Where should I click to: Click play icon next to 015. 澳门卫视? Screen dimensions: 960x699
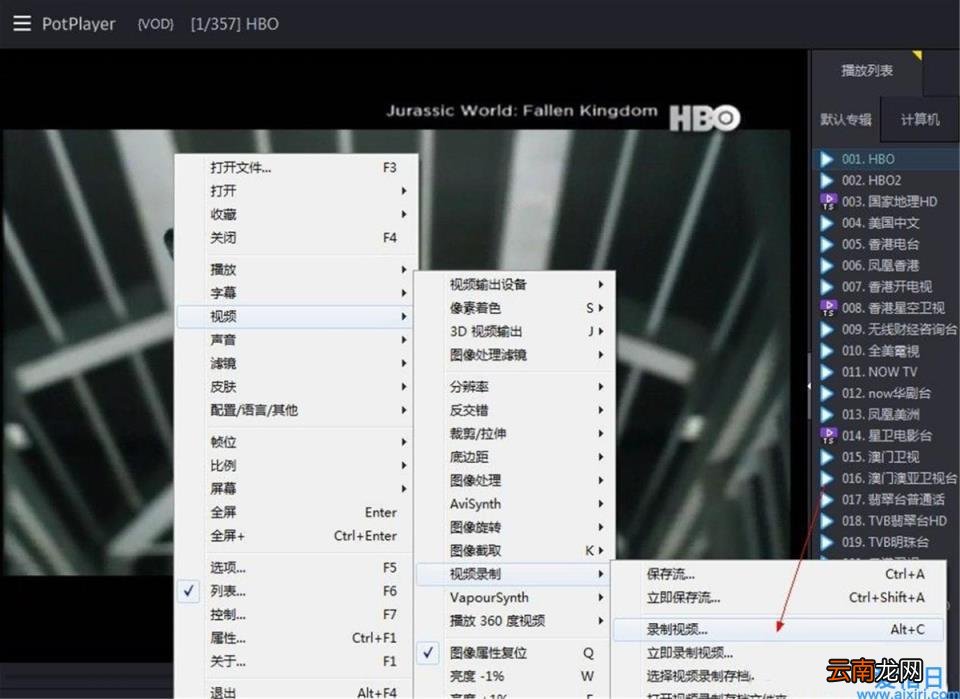tap(827, 457)
